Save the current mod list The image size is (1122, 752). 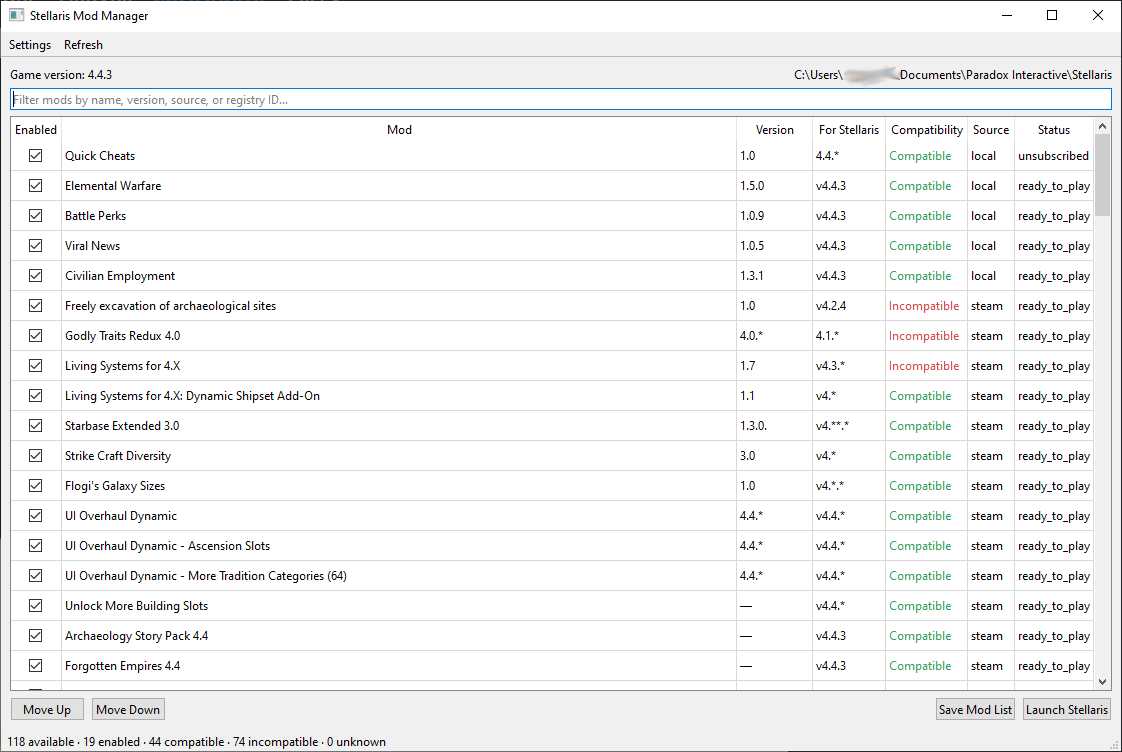tap(975, 709)
